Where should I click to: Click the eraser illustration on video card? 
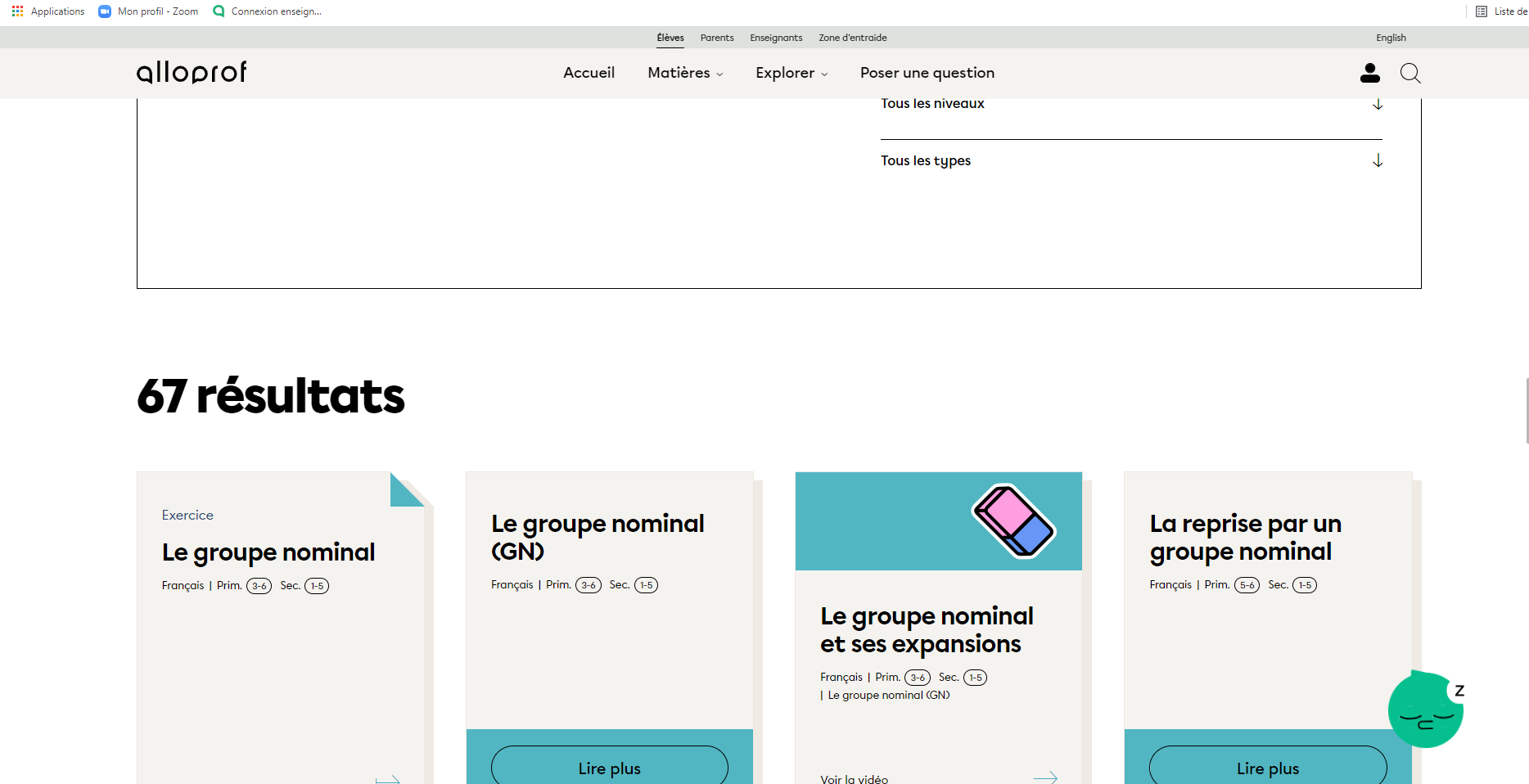pos(1013,521)
